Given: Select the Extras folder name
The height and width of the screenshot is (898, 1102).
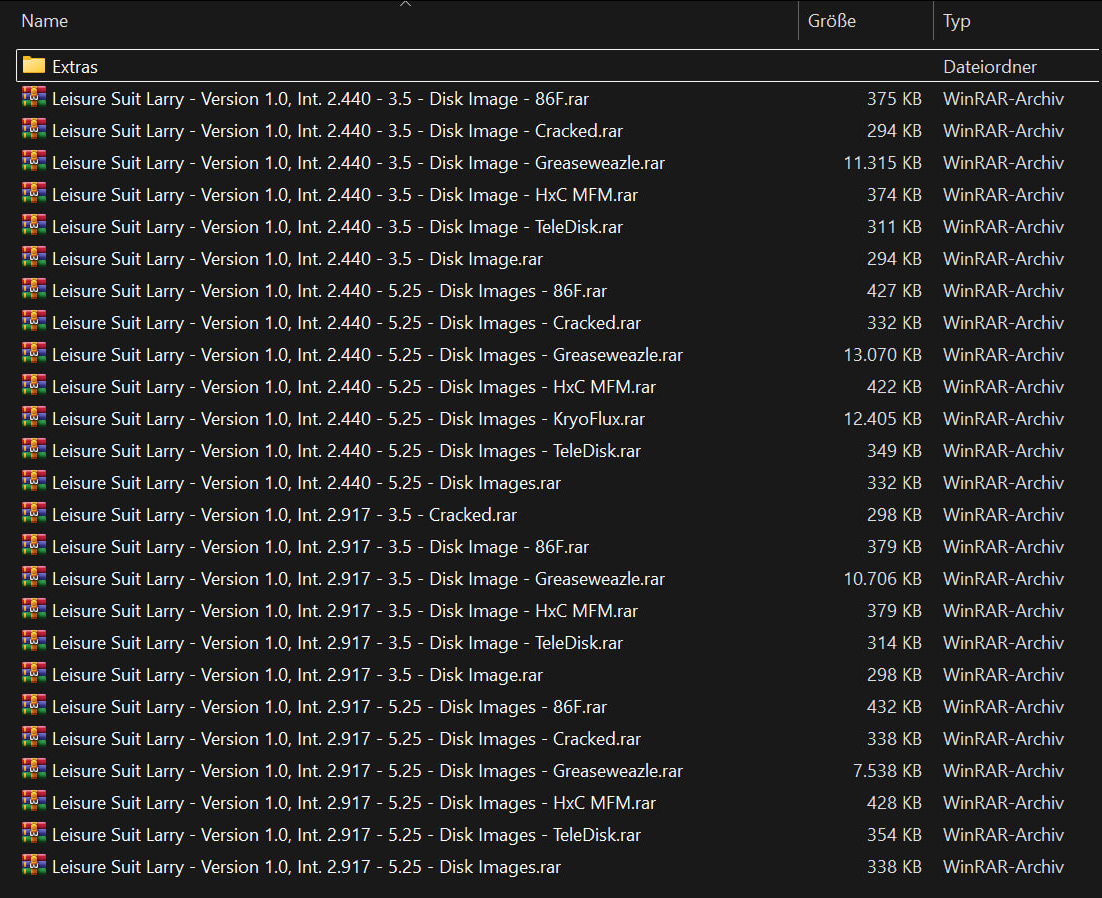Looking at the screenshot, I should 74,67.
